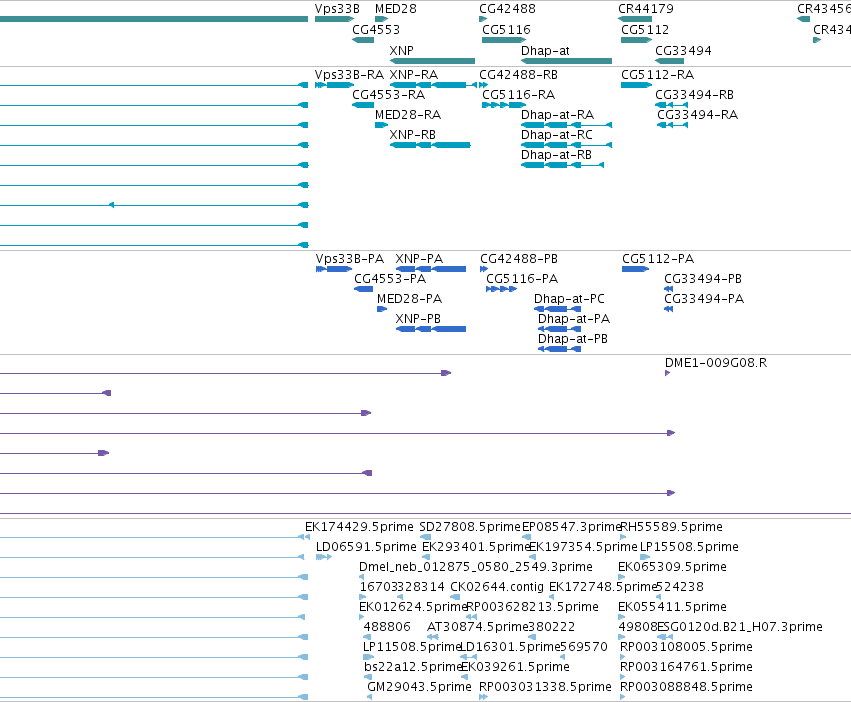
Task: Select the Vps33B gene glyph
Action: click(334, 19)
